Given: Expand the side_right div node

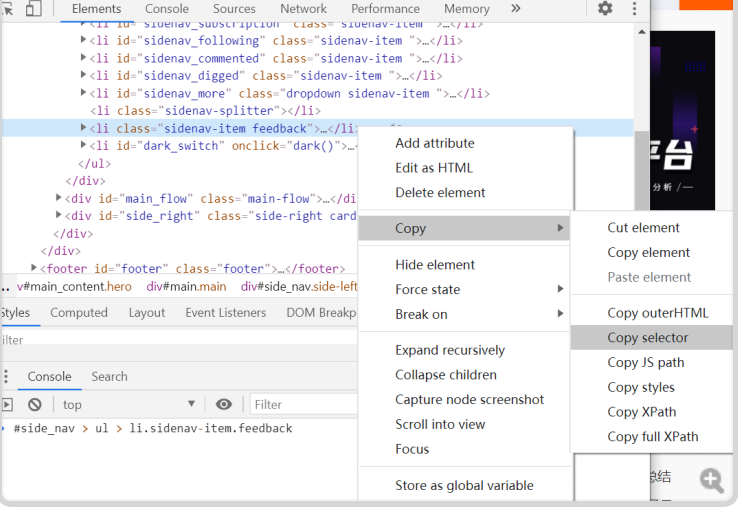Looking at the screenshot, I should pyautogui.click(x=58, y=215).
